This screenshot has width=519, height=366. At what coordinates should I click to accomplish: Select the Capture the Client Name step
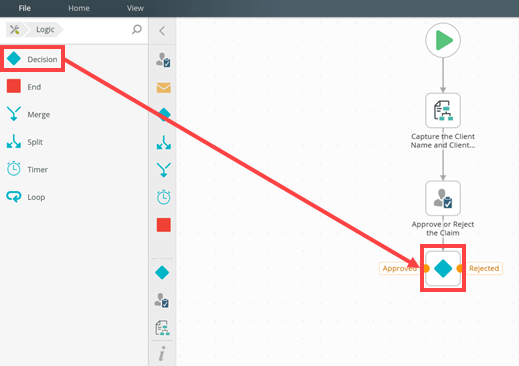pos(443,111)
